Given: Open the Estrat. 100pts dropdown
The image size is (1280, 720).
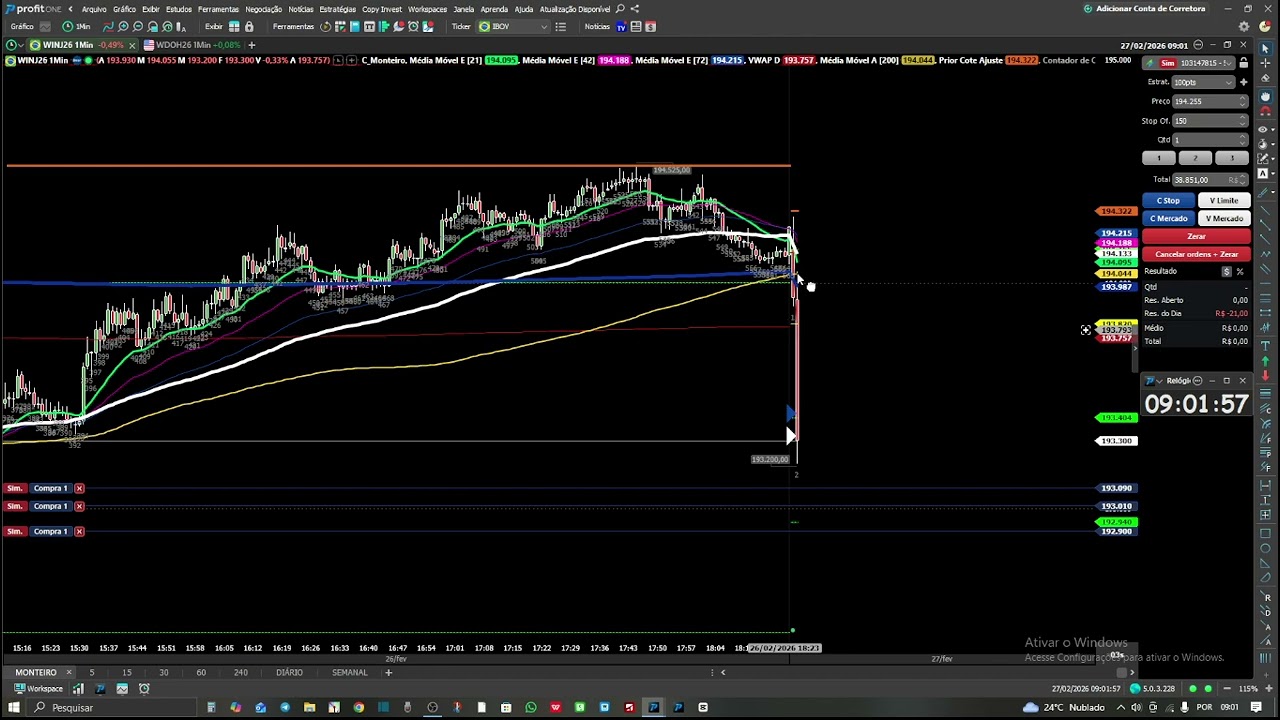Looking at the screenshot, I should pyautogui.click(x=1205, y=82).
